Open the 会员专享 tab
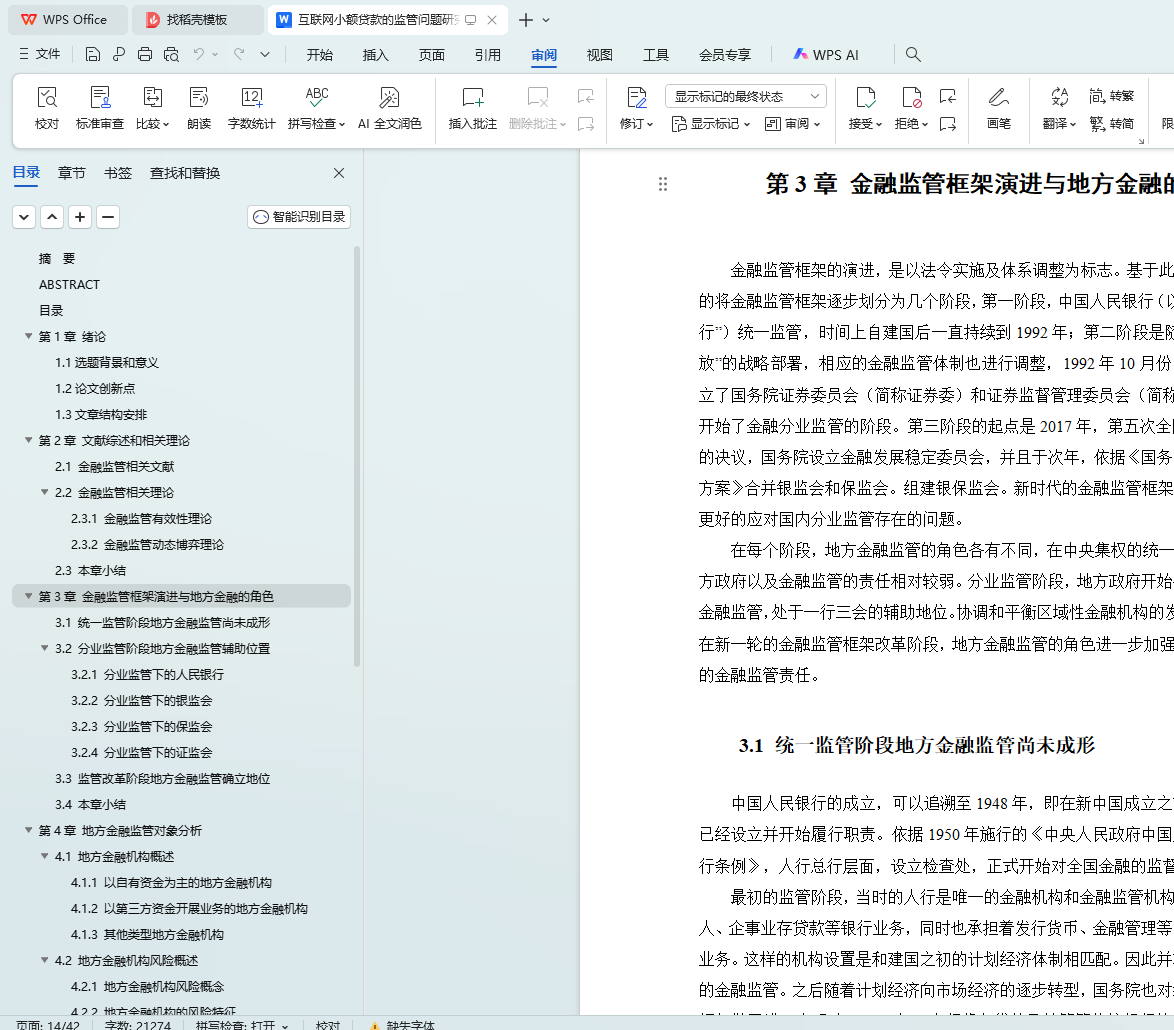Screen dimensions: 1174x1030 pos(725,55)
